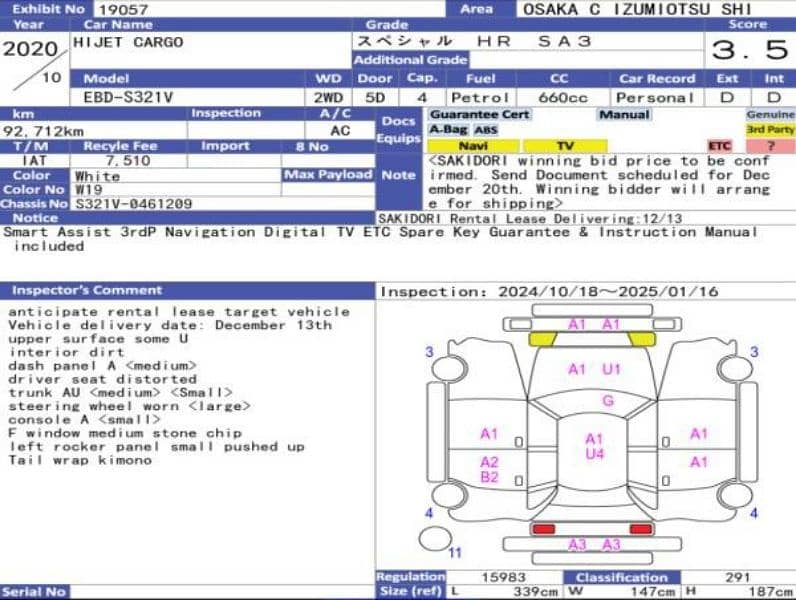The image size is (796, 600).
Task: Click comment line 'driver seat distorted'
Action: pos(103,379)
